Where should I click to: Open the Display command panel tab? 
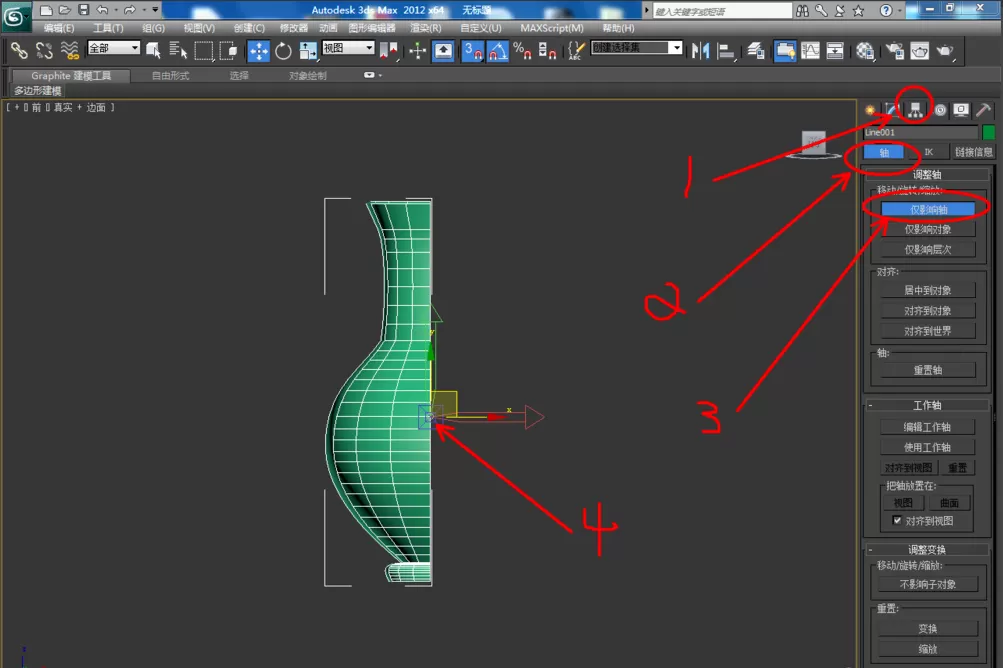[961, 110]
